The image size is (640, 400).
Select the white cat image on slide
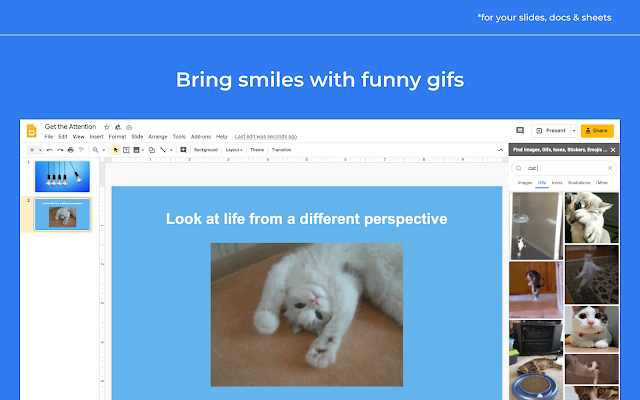[307, 315]
